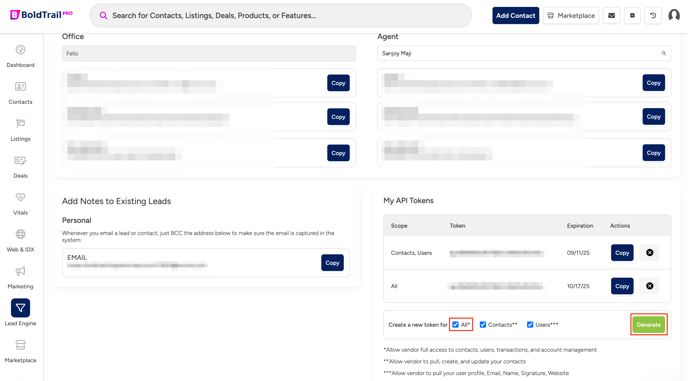Open Web & IDX globe icon
Image resolution: width=688 pixels, height=381 pixels.
(x=20, y=234)
